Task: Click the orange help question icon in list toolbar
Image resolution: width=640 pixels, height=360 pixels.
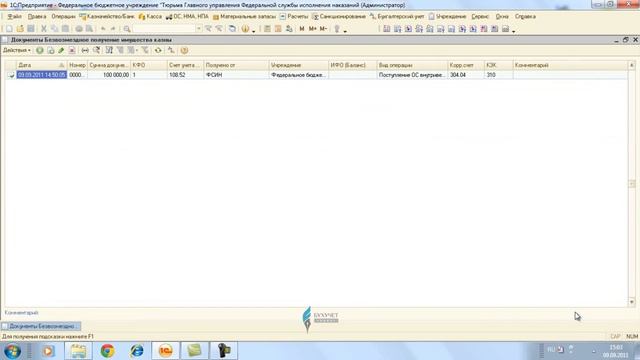Action: (184, 50)
